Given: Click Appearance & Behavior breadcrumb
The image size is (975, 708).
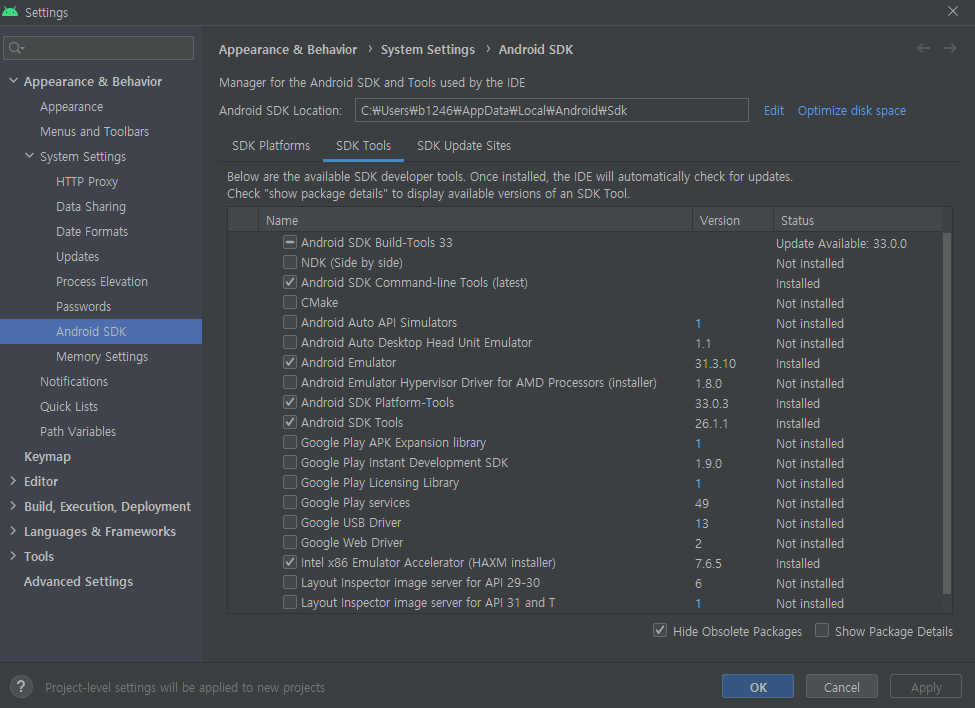Looking at the screenshot, I should click(288, 50).
